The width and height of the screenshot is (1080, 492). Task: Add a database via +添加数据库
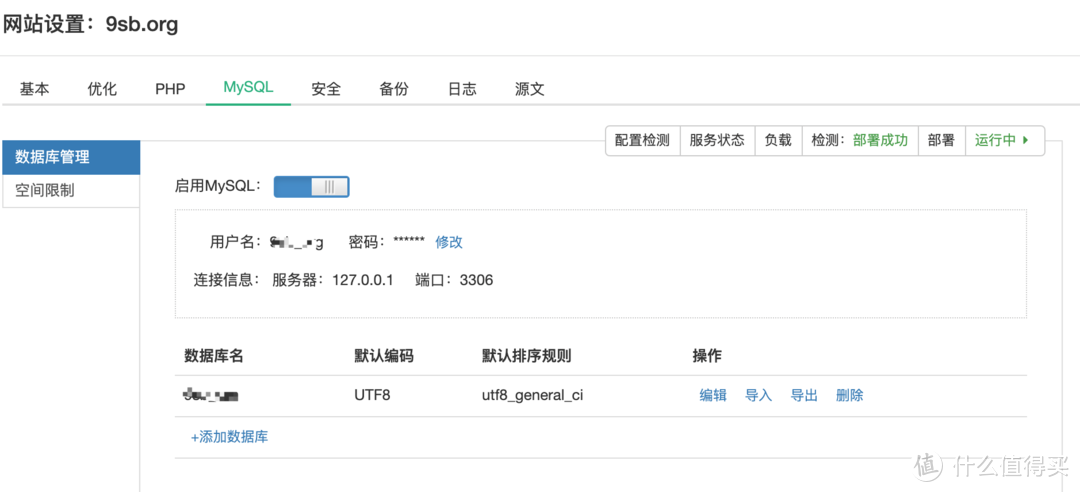coord(229,437)
